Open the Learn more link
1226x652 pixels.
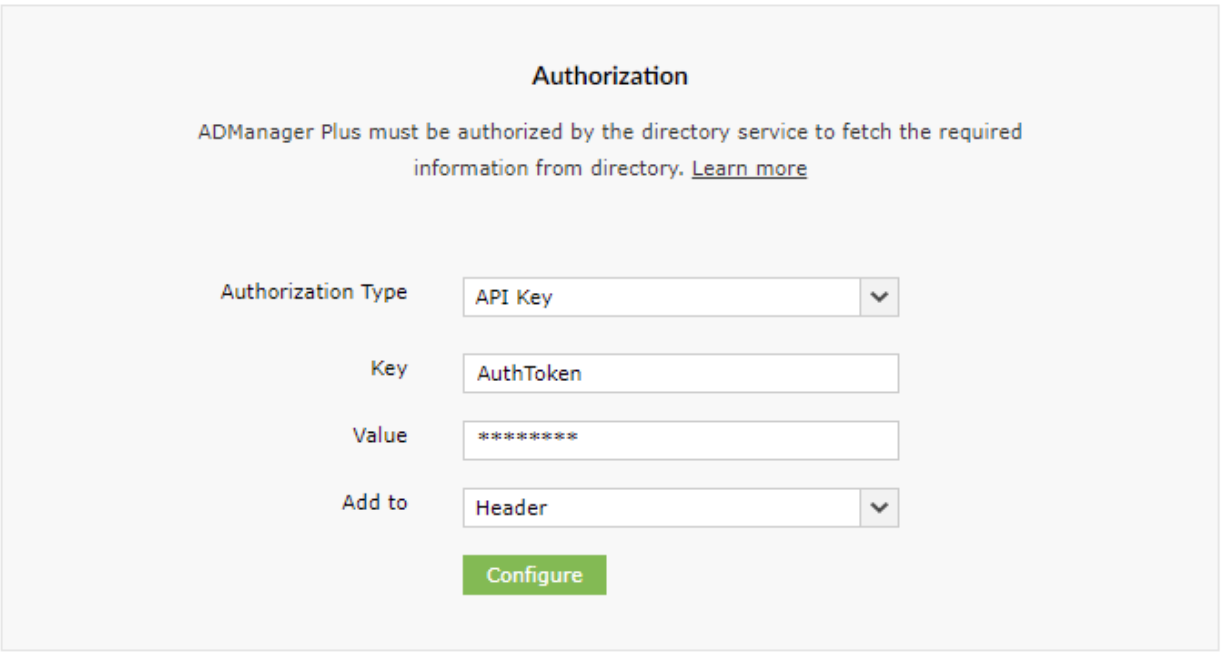(x=749, y=169)
